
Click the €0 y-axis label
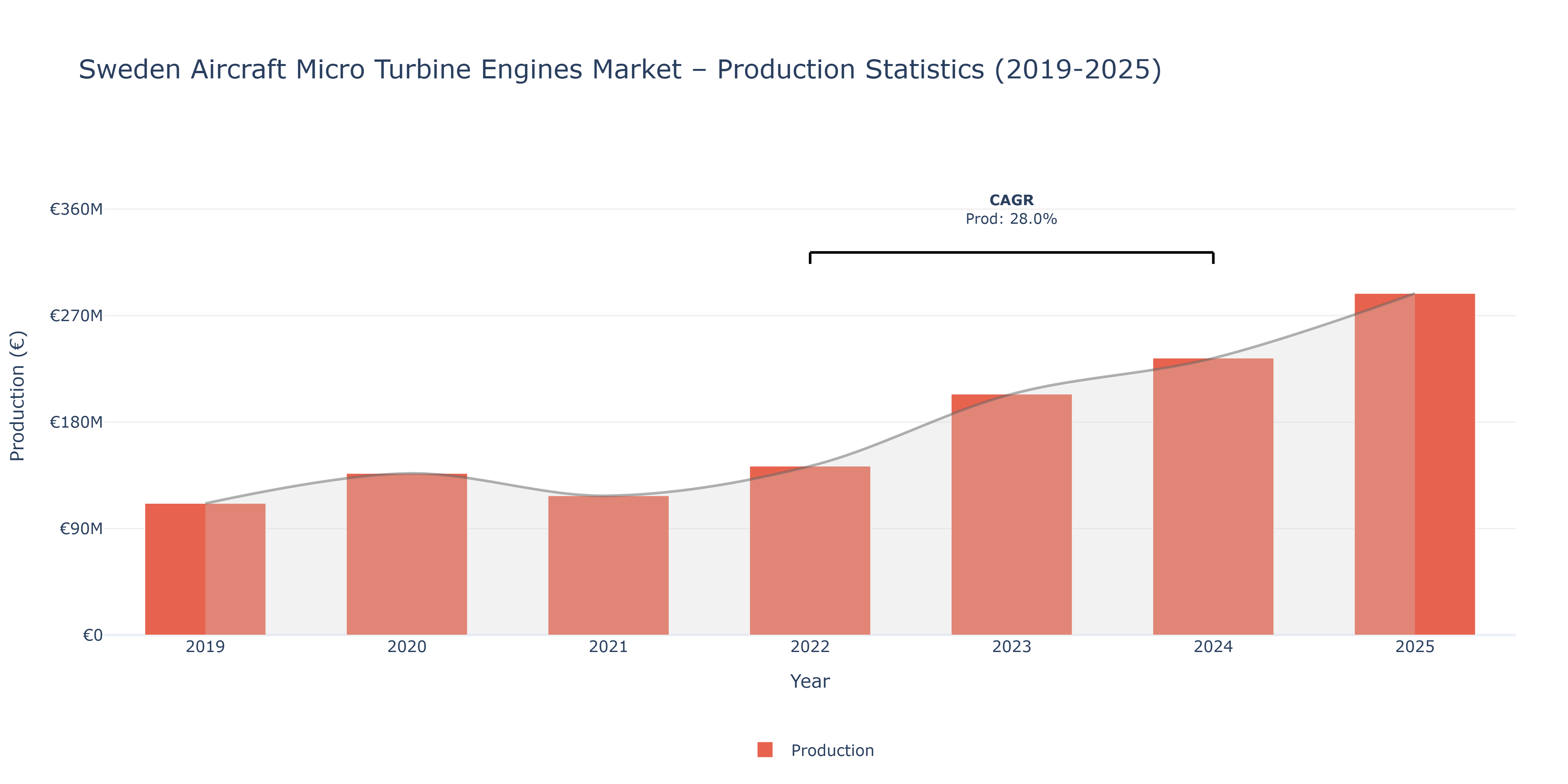(92, 635)
